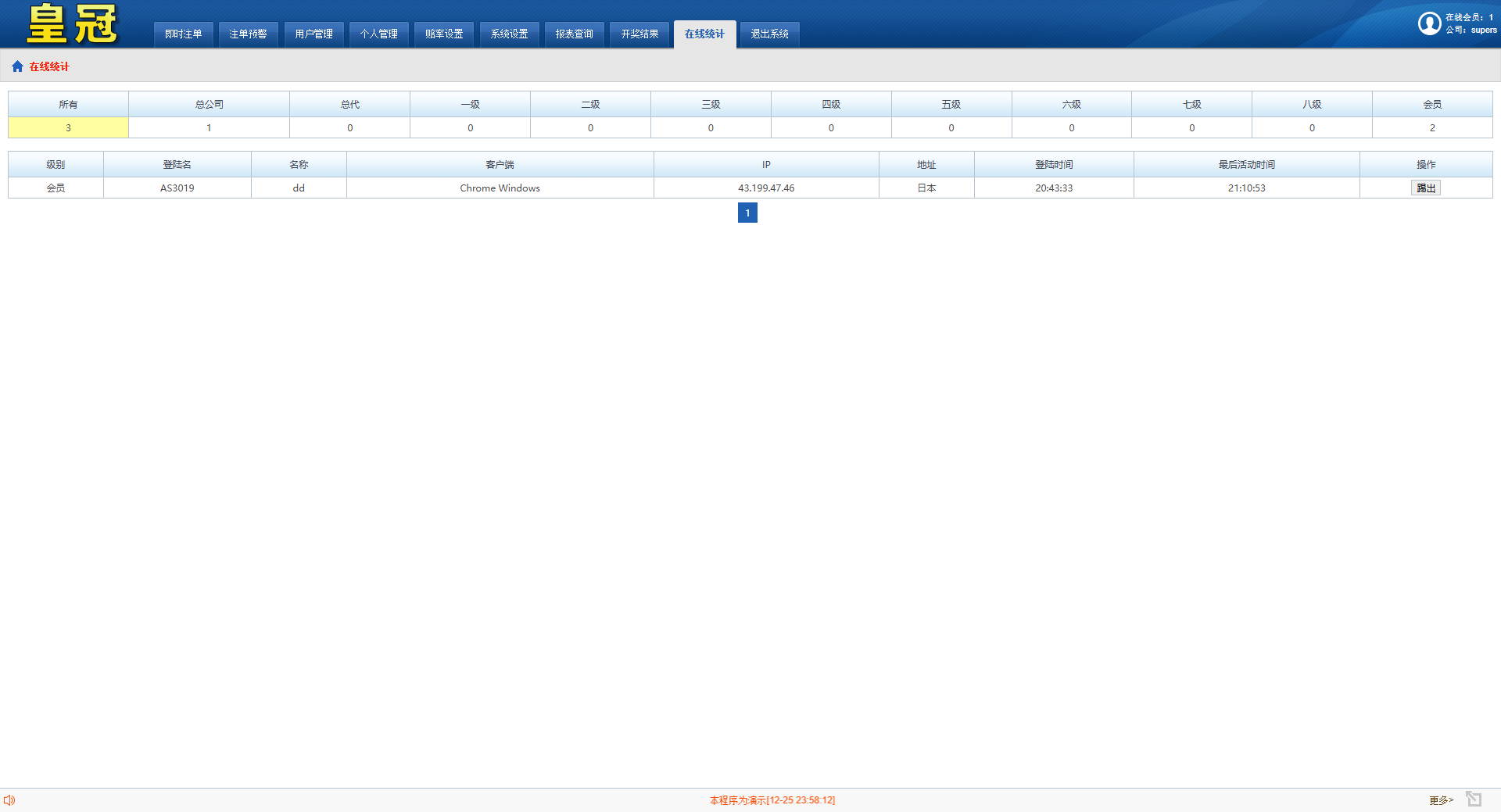Click 更多> link in footer
This screenshot has width=1501, height=812.
(x=1441, y=799)
